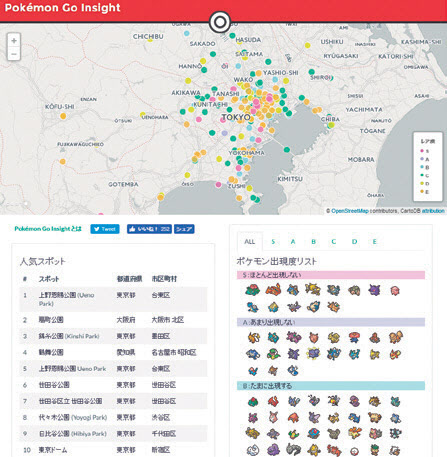Zoom in the map with plus button
This screenshot has width=447, height=457.
(x=14, y=41)
